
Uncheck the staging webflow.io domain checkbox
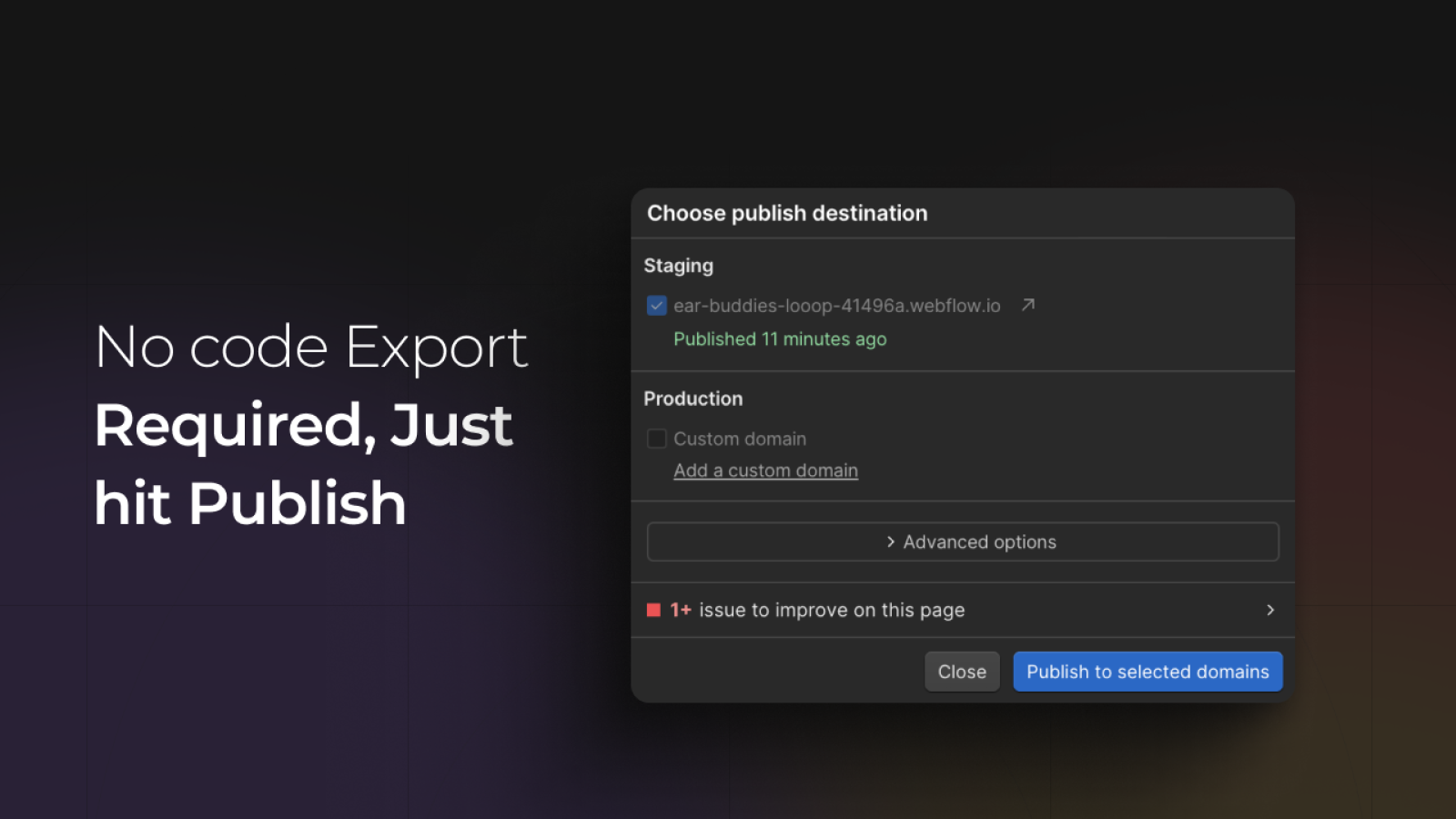click(x=656, y=306)
